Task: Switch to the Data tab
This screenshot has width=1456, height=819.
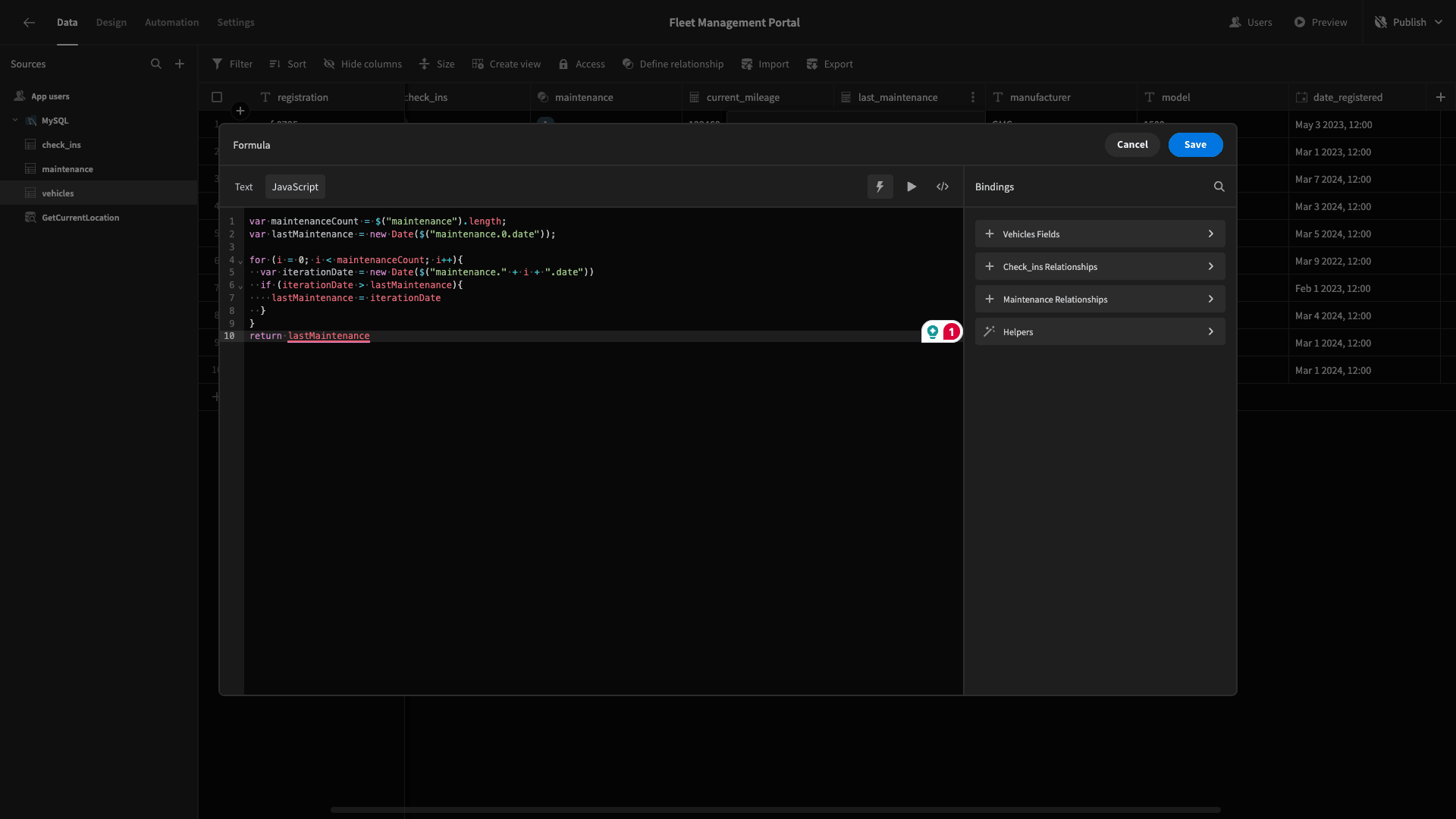Action: pos(67,23)
